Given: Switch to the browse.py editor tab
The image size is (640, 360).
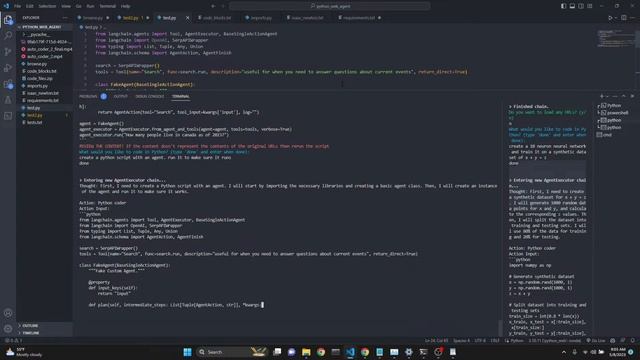Looking at the screenshot, I should 93,18.
